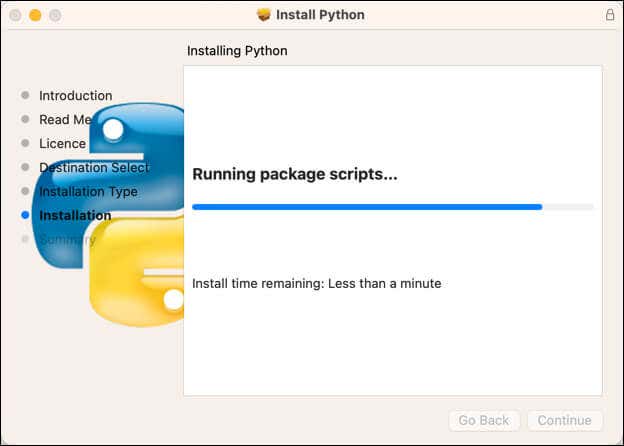This screenshot has height=446, width=624.
Task: Click the Continue button
Action: [x=564, y=420]
